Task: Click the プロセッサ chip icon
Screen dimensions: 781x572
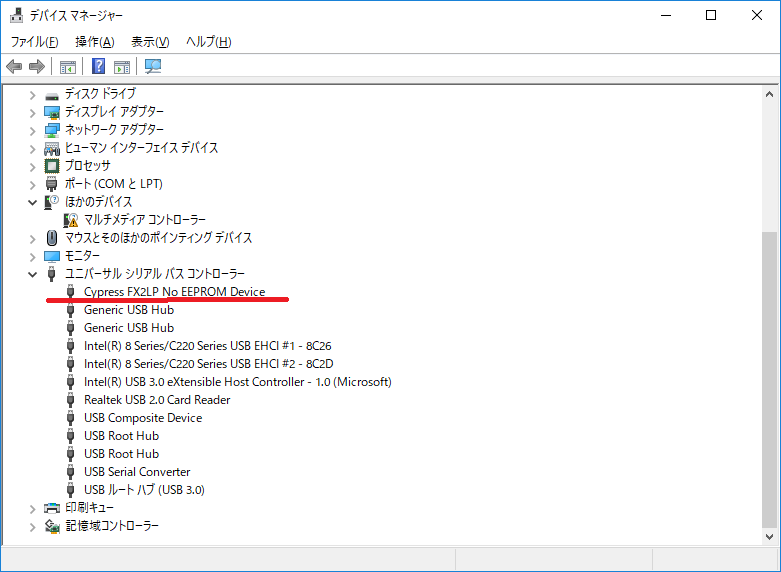Action: [52, 166]
